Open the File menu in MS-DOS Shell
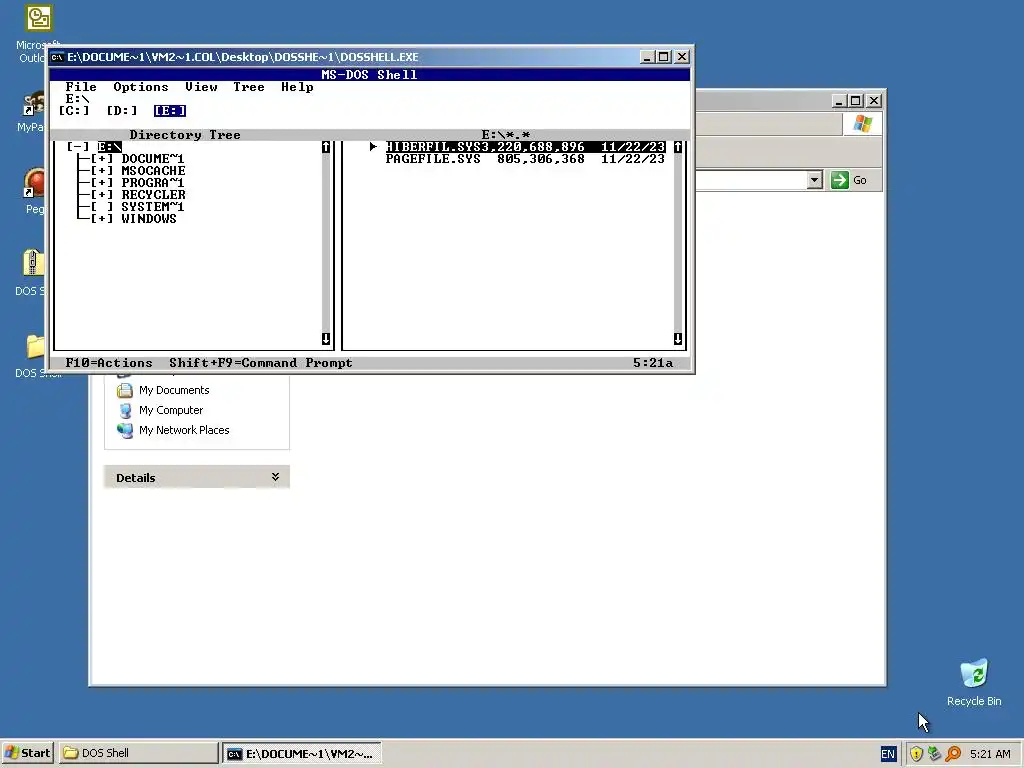This screenshot has width=1024, height=768. [81, 87]
